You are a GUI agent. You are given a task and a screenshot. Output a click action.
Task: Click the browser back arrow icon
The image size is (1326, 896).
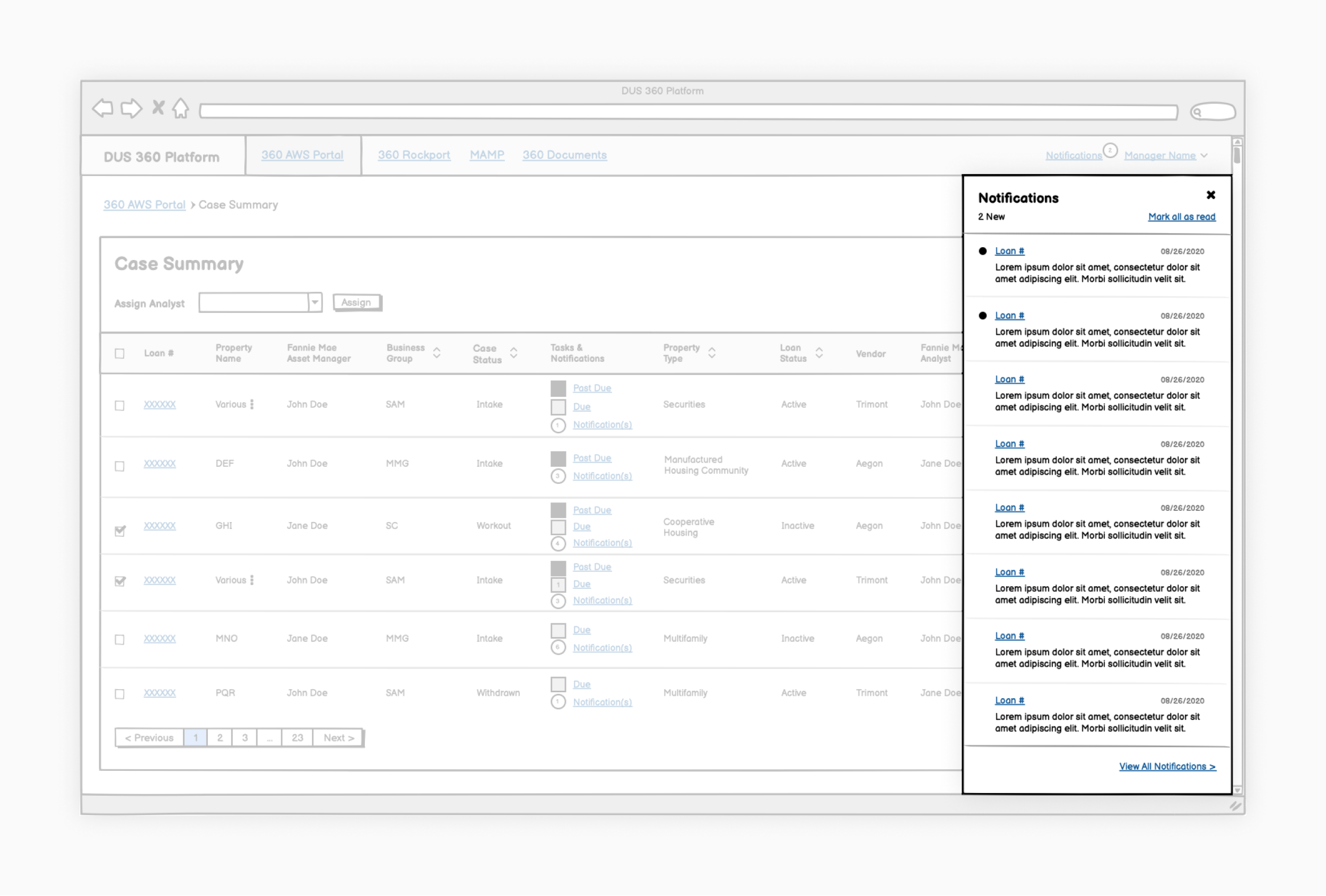(103, 108)
